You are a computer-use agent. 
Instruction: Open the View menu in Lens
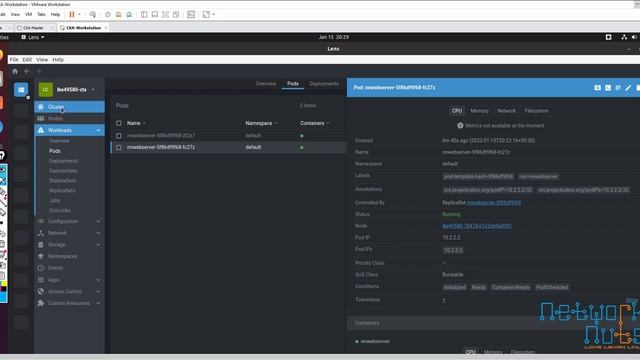click(x=42, y=60)
